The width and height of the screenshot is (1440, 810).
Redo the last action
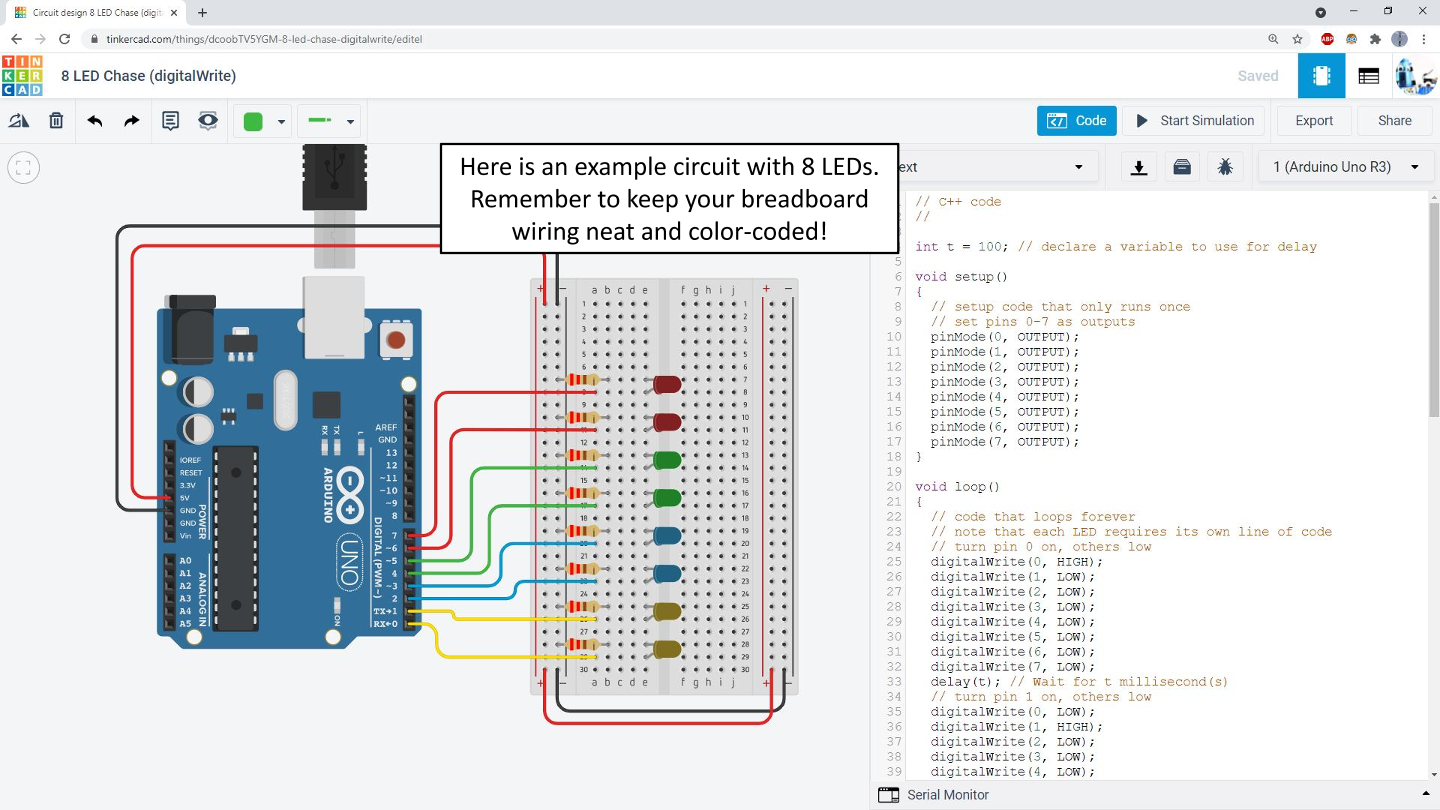(131, 121)
